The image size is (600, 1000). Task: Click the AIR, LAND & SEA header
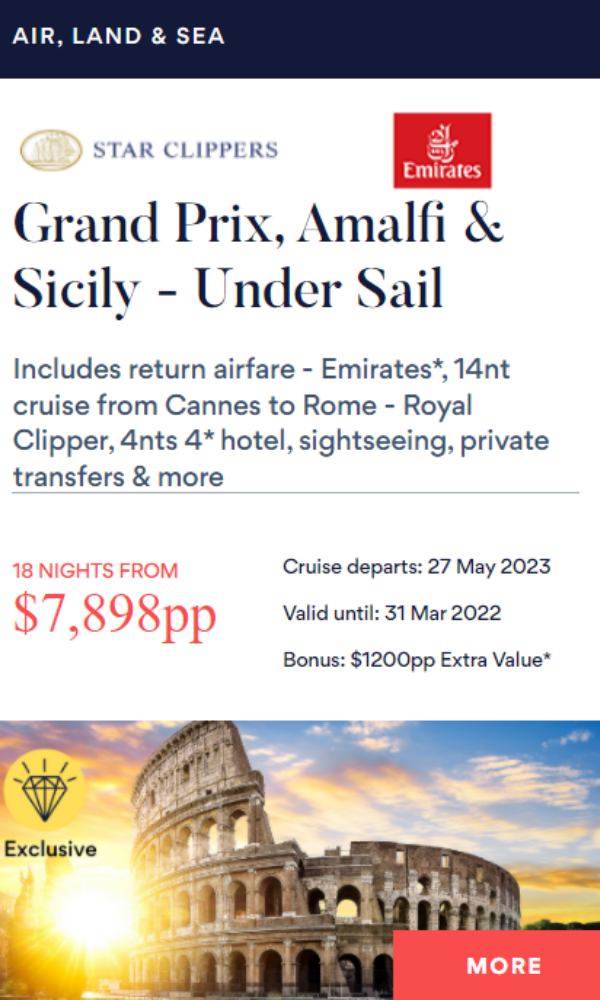(119, 36)
